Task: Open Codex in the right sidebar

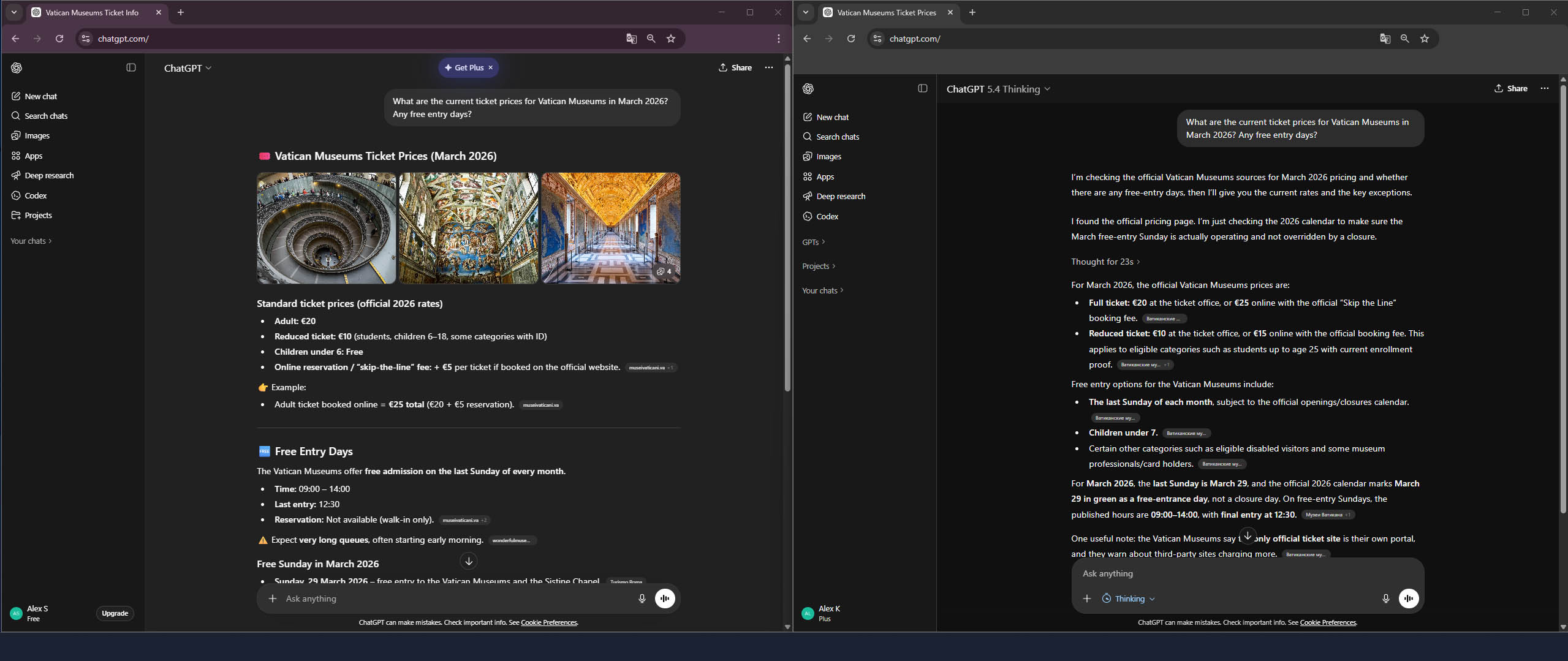Action: (x=827, y=216)
